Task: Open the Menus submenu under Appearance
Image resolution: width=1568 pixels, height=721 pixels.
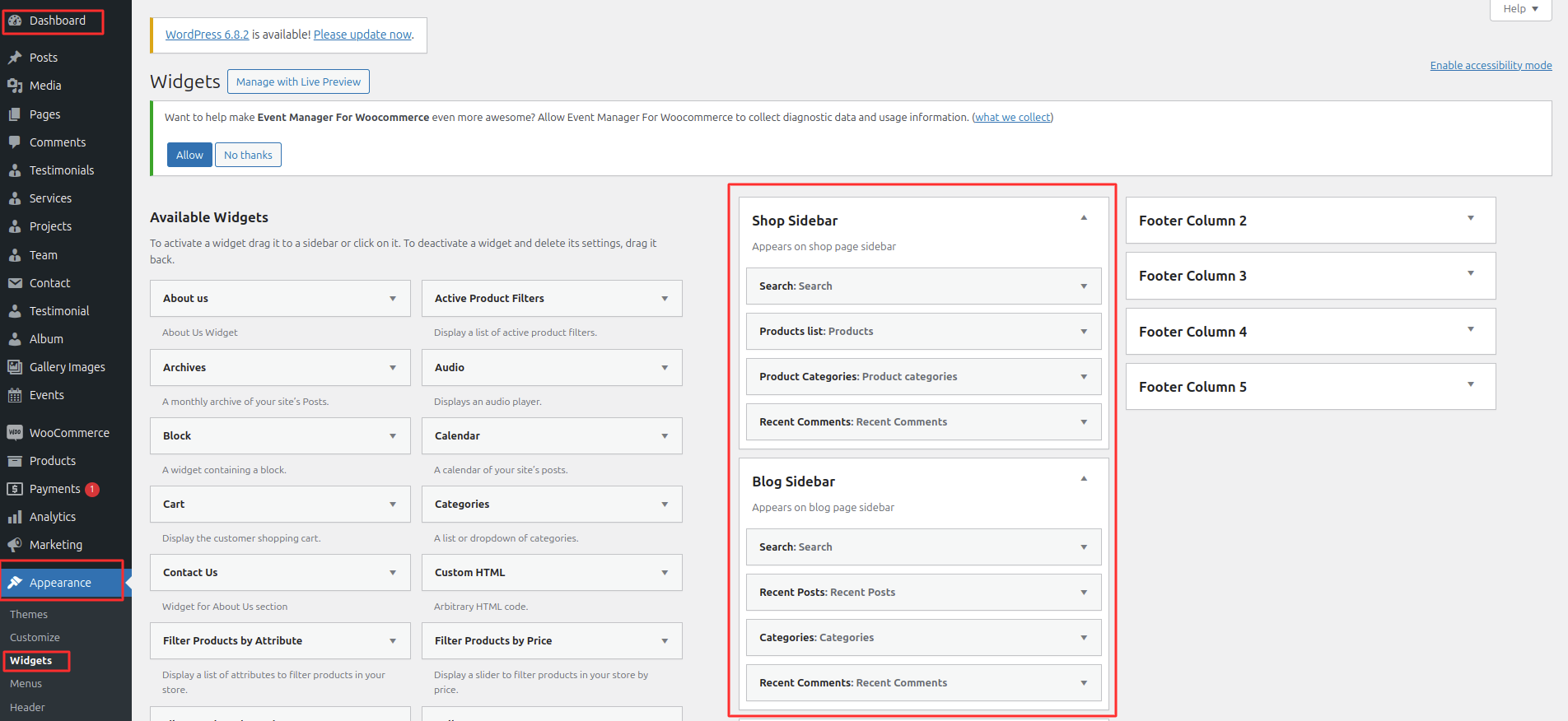Action: tap(26, 684)
